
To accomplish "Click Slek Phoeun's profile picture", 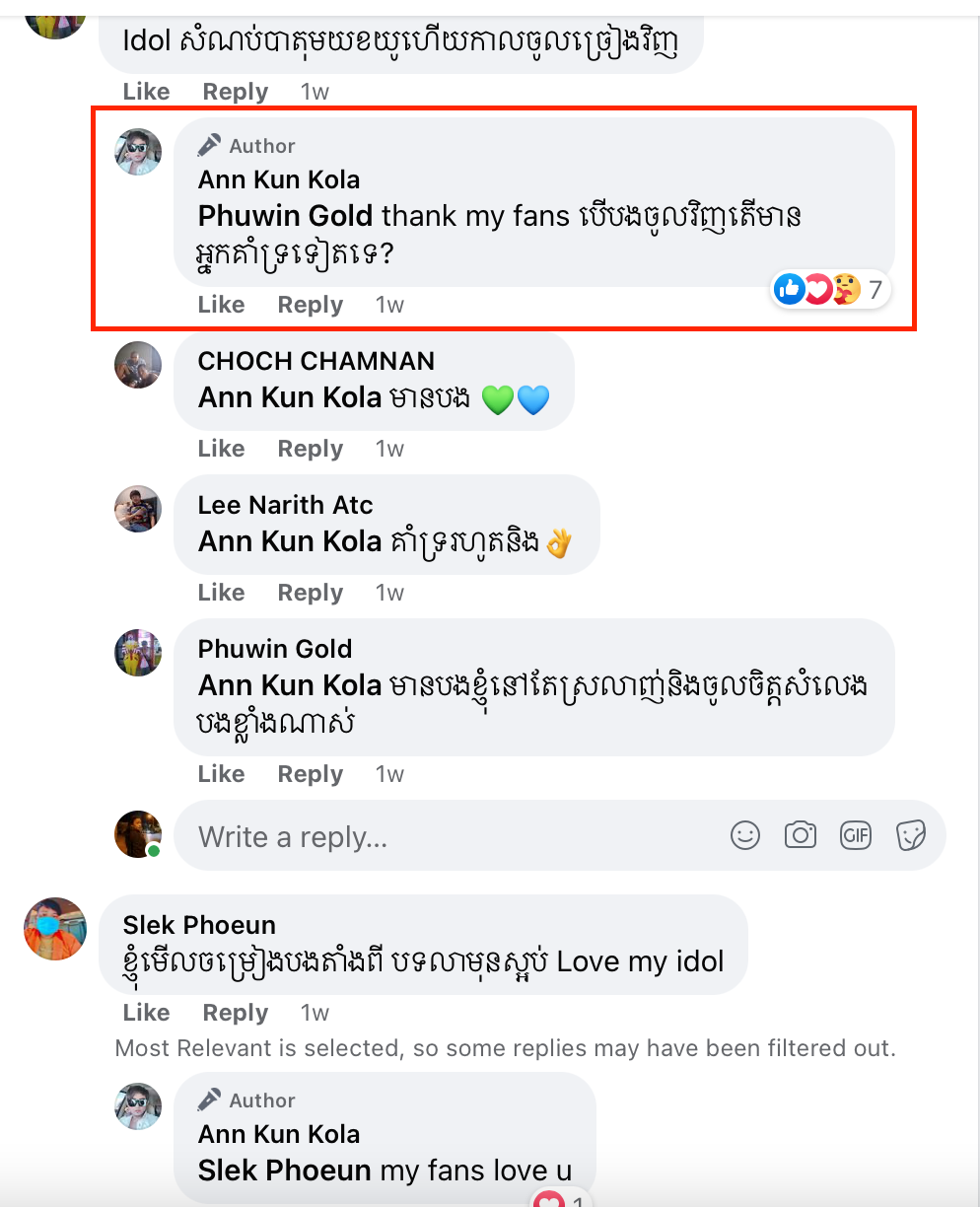I will [x=55, y=929].
